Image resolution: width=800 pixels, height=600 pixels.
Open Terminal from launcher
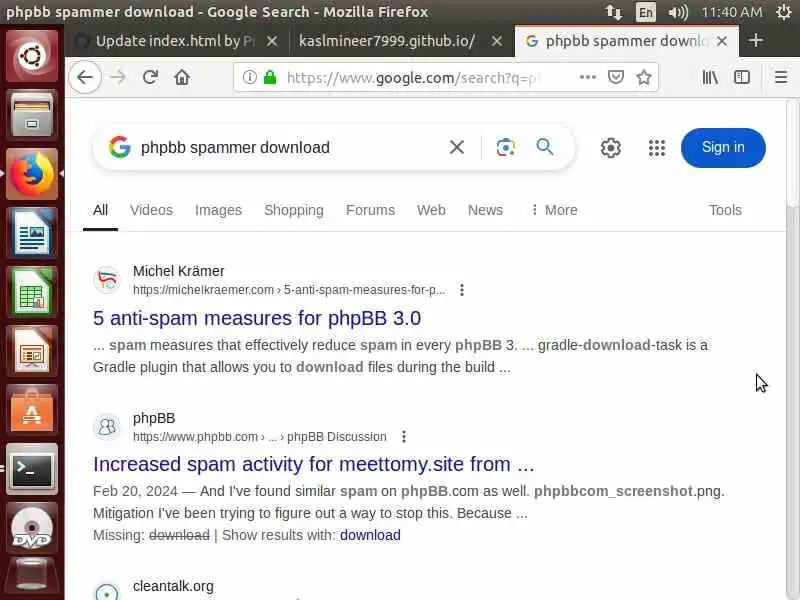coord(32,469)
